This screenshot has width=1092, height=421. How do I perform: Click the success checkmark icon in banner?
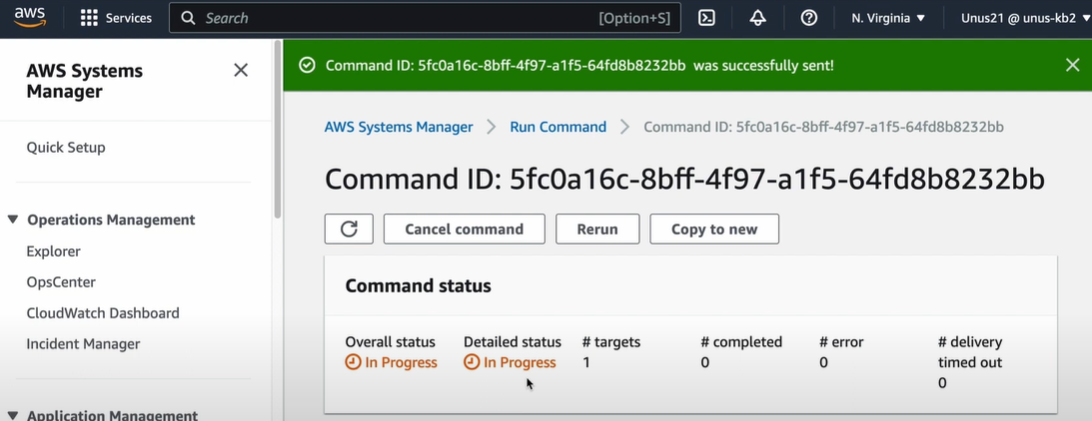(x=306, y=65)
